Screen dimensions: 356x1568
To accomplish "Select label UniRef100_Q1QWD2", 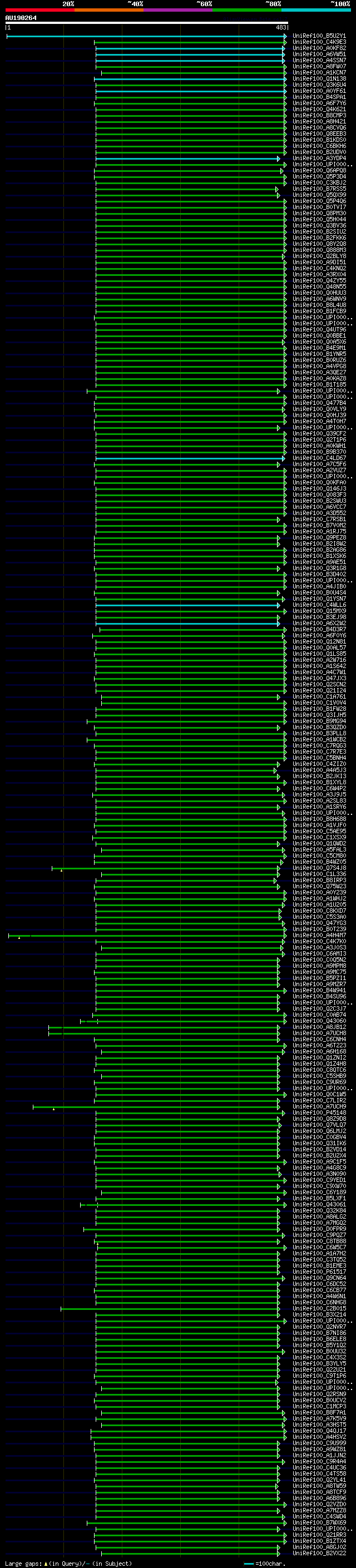I will tap(319, 844).
